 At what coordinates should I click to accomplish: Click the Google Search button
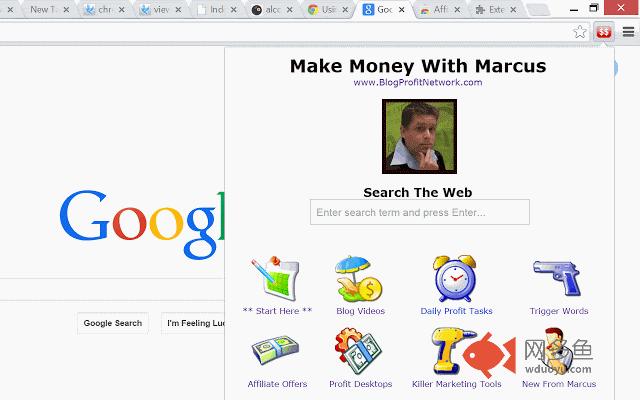tap(113, 323)
